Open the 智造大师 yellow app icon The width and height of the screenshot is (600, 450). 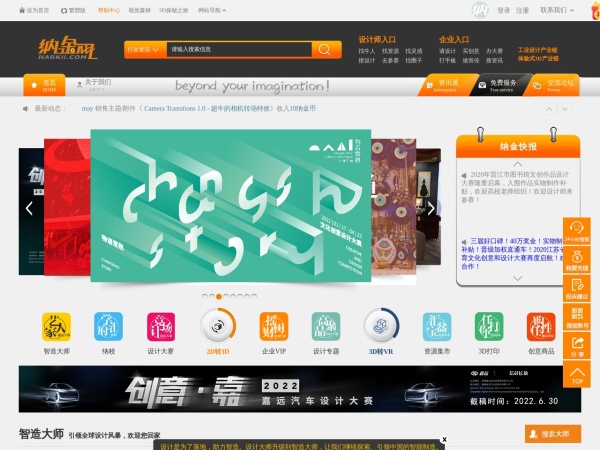[x=56, y=326]
